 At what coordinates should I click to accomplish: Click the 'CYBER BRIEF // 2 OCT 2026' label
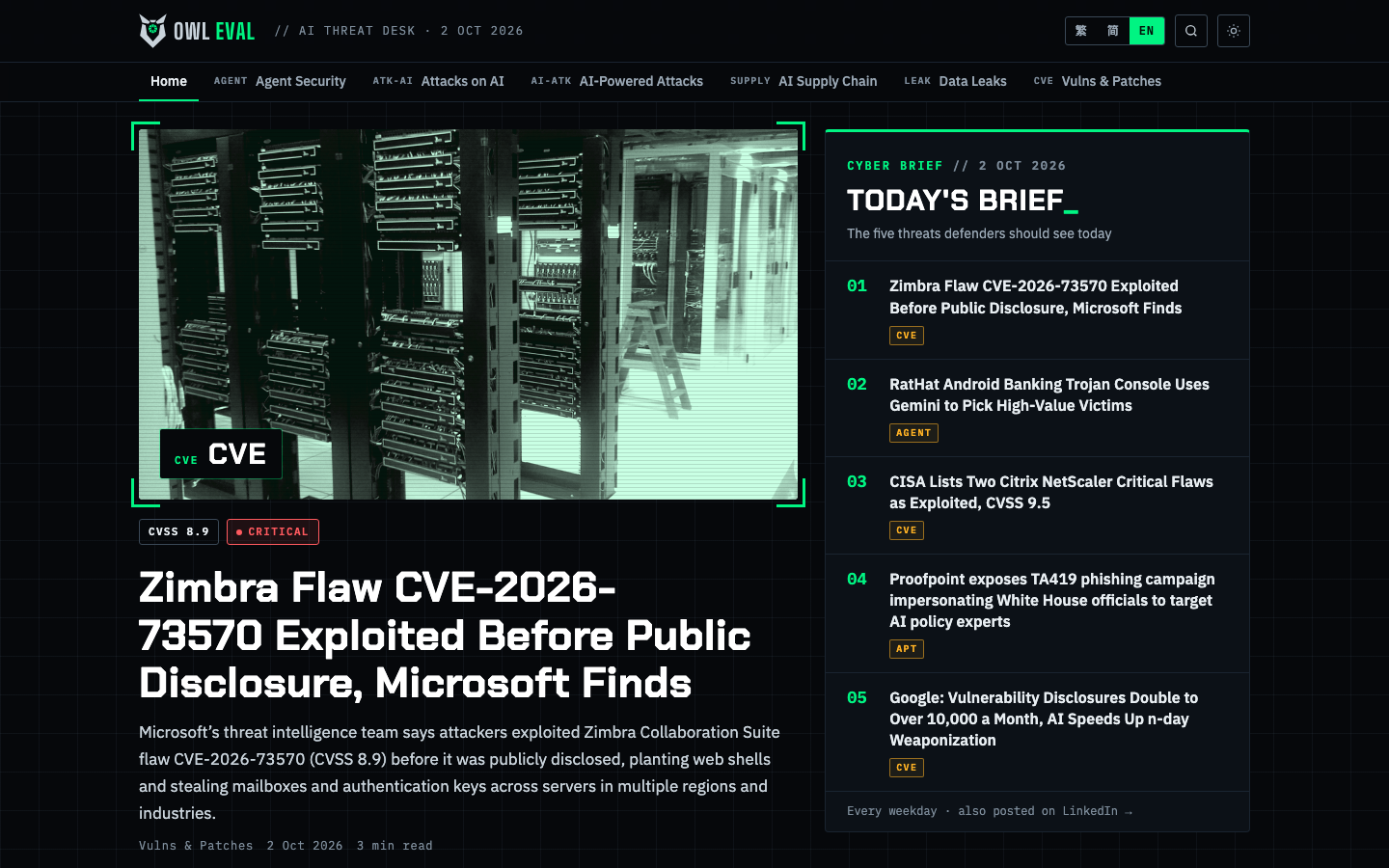pyautogui.click(x=956, y=166)
